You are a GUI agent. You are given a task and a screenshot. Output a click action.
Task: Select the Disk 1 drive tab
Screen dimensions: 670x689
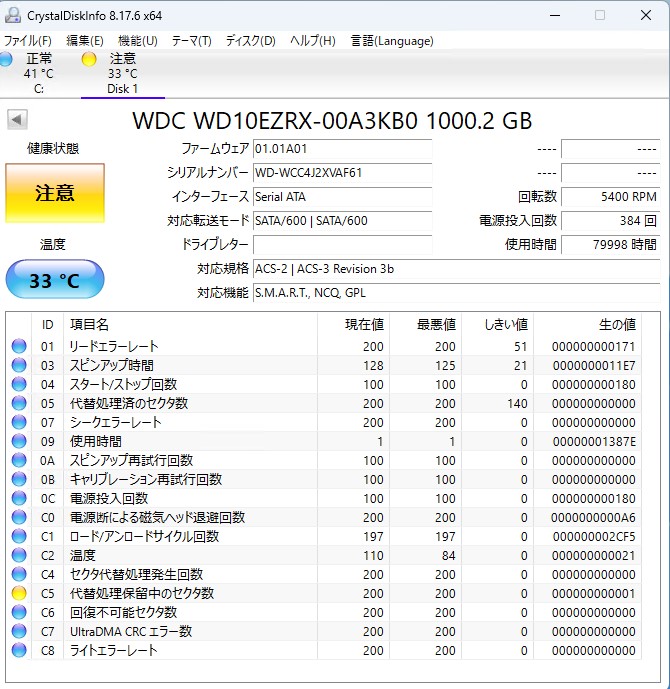click(x=123, y=73)
